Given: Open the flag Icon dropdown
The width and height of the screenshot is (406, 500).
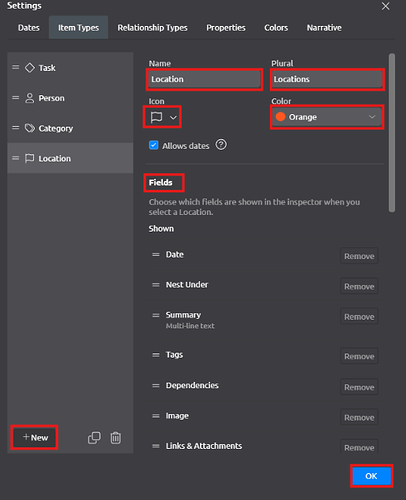Looking at the screenshot, I should pos(163,117).
